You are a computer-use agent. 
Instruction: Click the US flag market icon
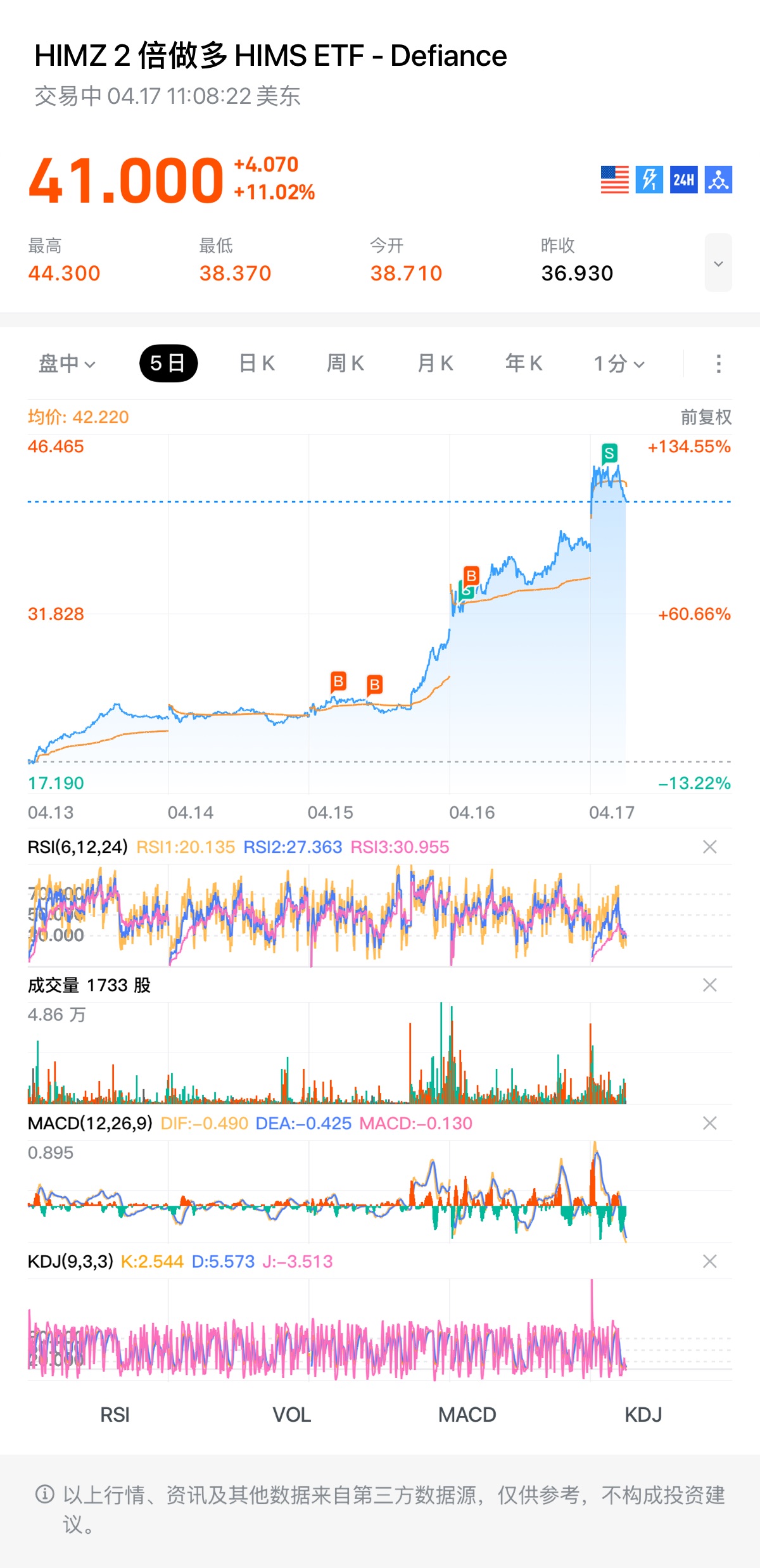coord(614,180)
